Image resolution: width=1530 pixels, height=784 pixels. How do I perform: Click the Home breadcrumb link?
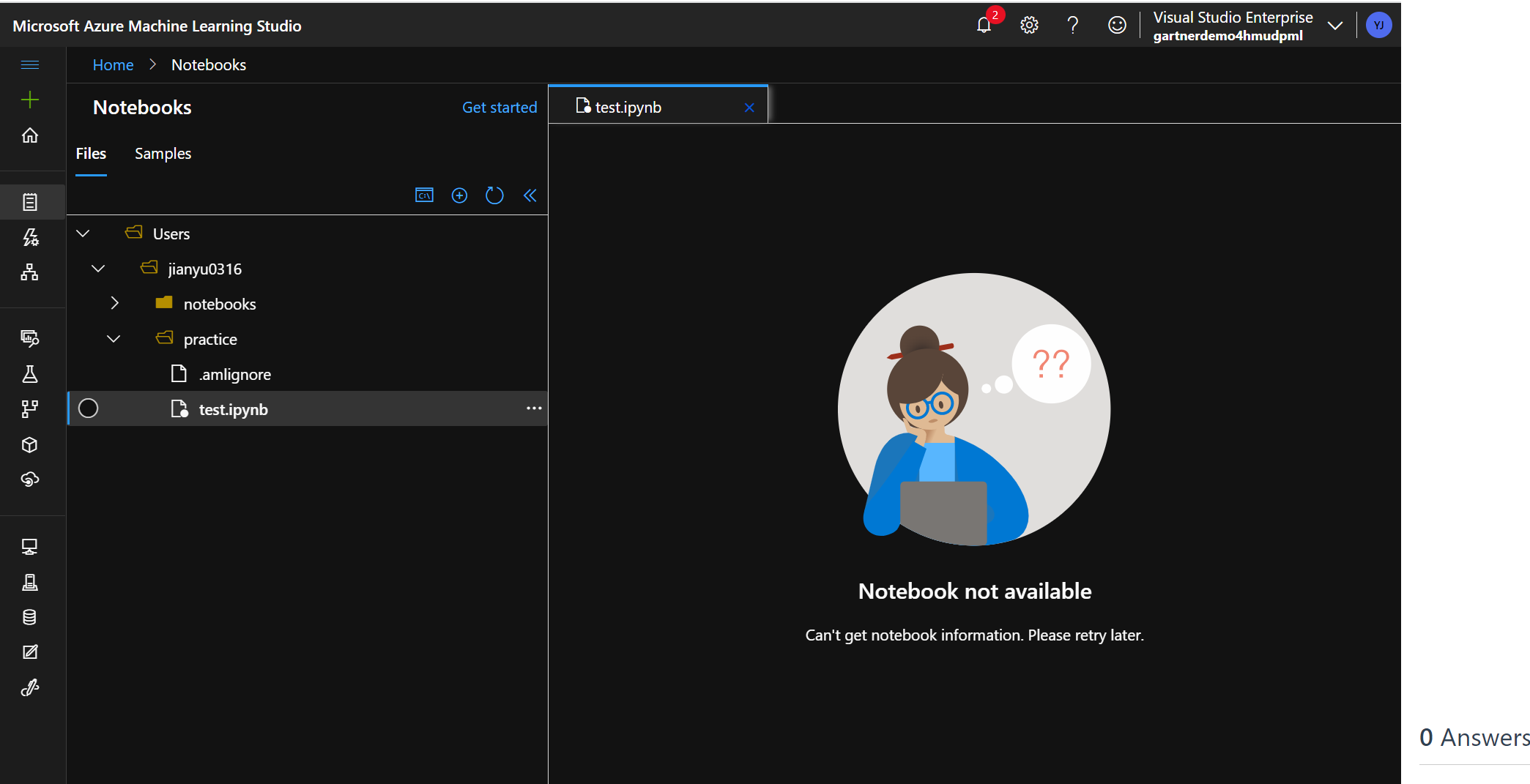coord(113,65)
